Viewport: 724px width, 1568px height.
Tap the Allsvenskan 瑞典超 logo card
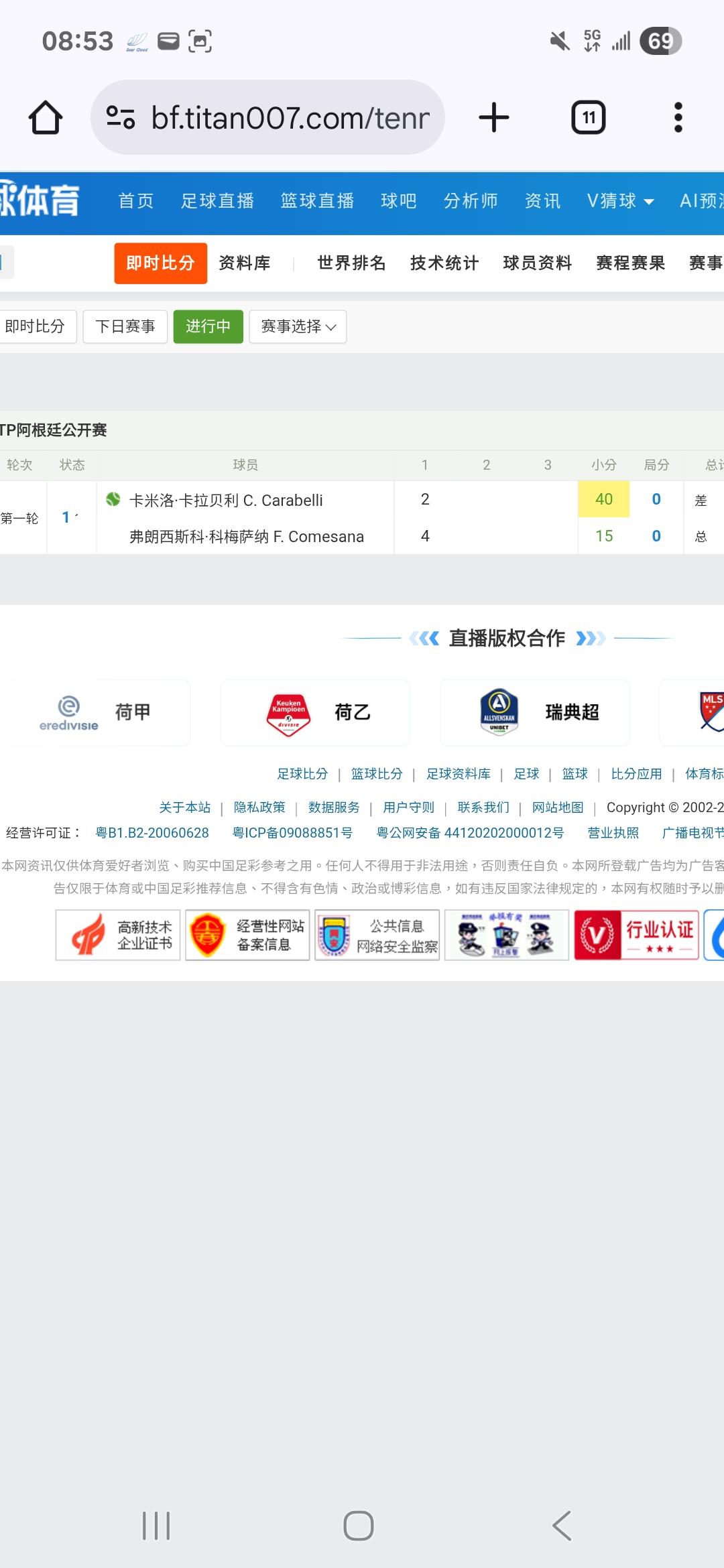pos(534,712)
